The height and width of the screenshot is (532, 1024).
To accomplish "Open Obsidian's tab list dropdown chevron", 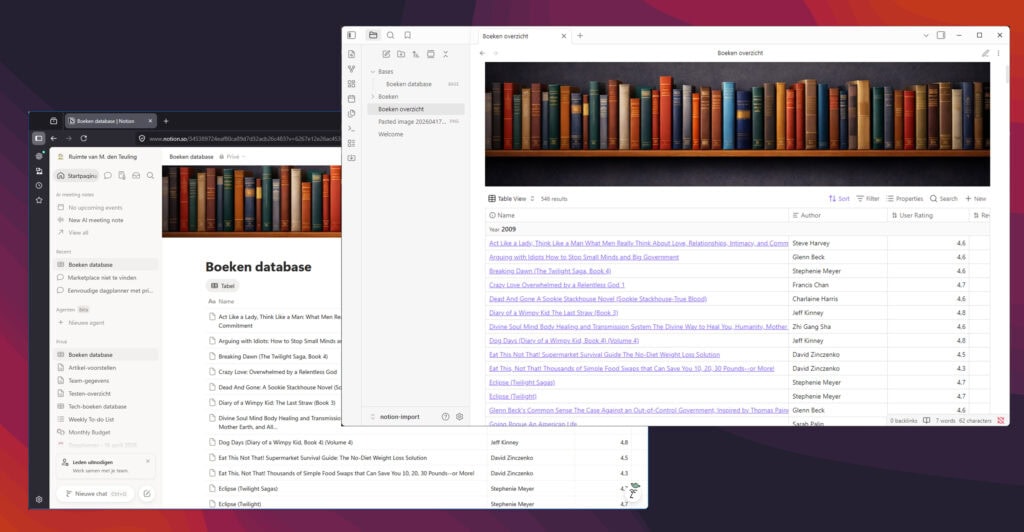I will (925, 35).
